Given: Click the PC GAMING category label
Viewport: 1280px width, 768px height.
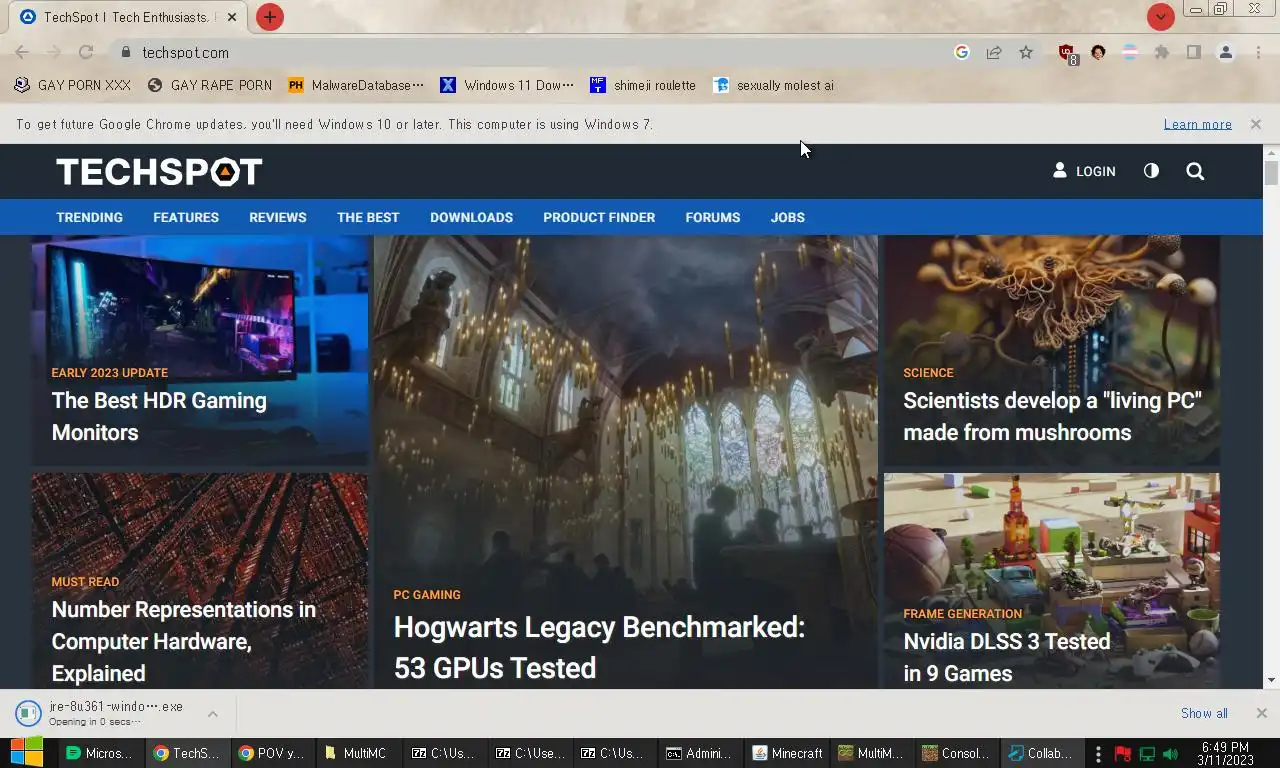Looking at the screenshot, I should coord(427,595).
